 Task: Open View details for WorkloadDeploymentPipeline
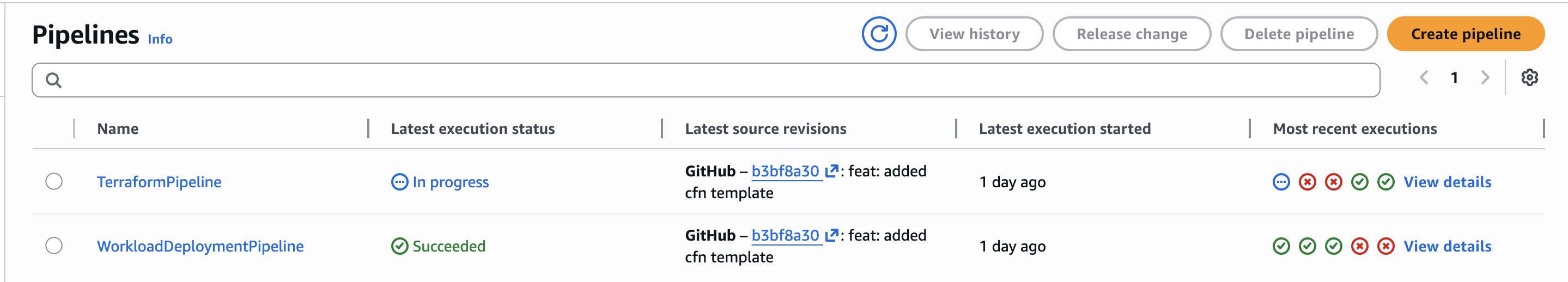pos(1447,246)
